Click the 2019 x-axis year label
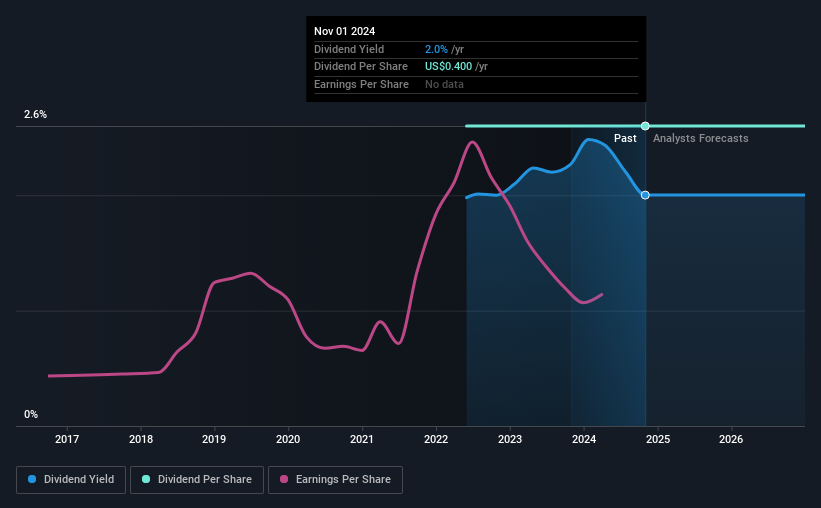 [x=214, y=439]
